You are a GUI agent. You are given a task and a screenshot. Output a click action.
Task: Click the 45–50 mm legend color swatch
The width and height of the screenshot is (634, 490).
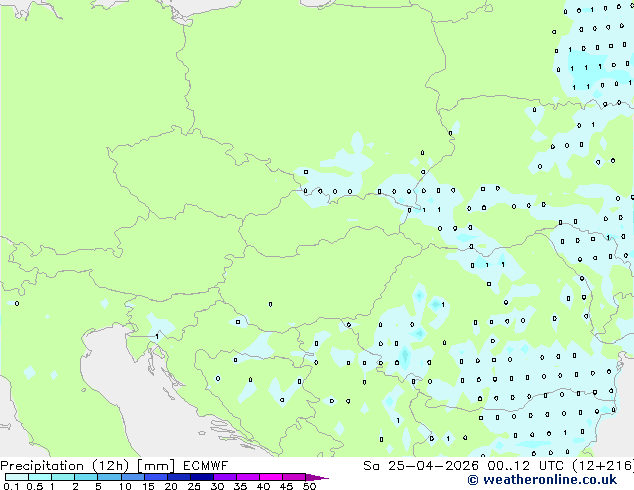[294, 477]
